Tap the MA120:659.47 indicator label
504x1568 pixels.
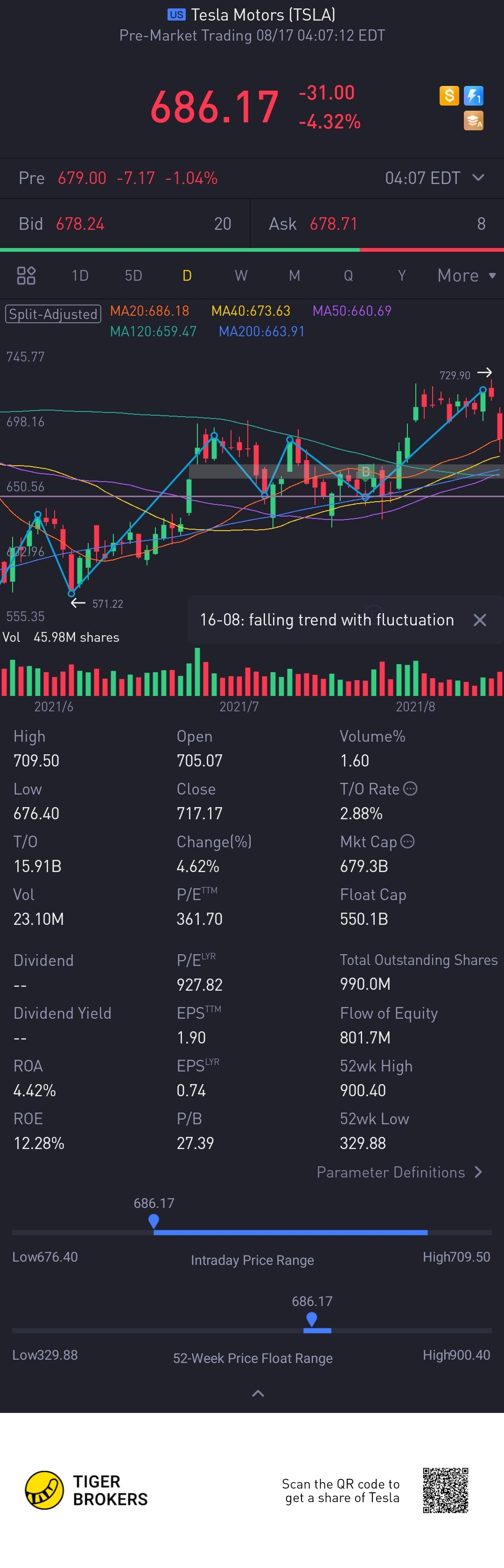coord(153,332)
